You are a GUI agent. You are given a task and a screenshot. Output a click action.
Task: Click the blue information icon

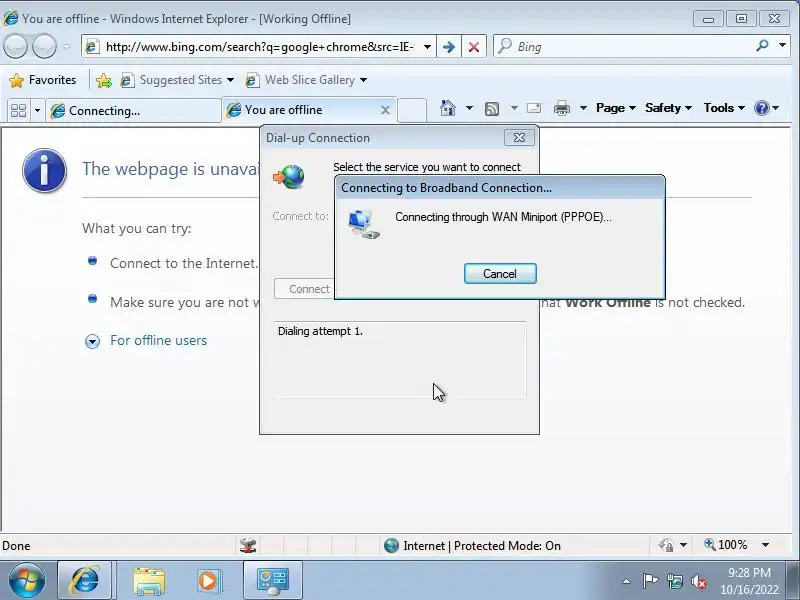click(44, 170)
